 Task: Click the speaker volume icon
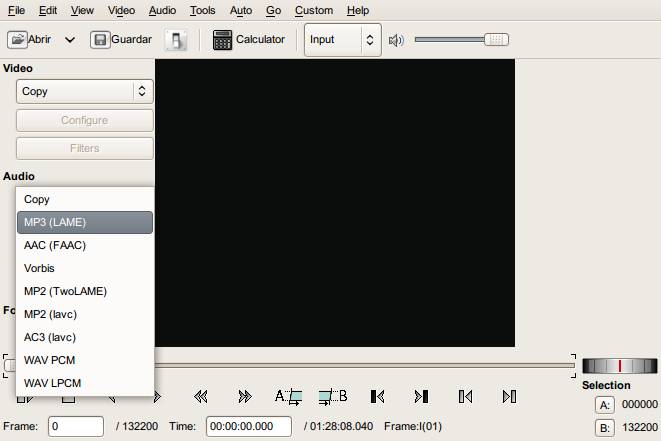point(396,40)
